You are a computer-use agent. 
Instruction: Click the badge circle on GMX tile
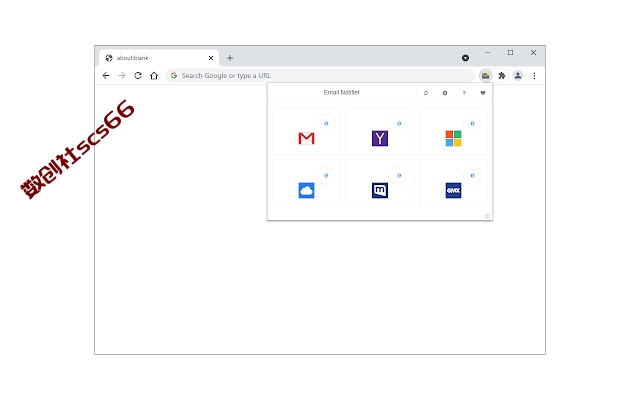(x=472, y=176)
